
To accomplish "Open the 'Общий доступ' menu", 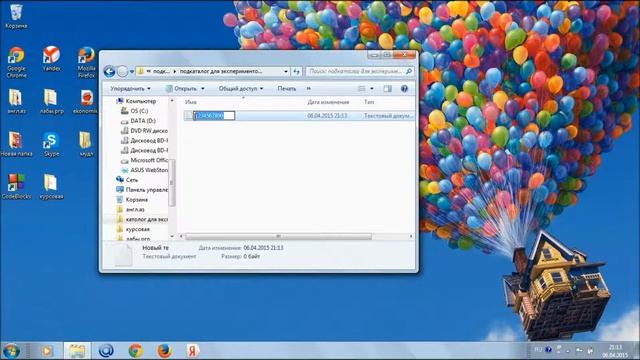I will [241, 89].
